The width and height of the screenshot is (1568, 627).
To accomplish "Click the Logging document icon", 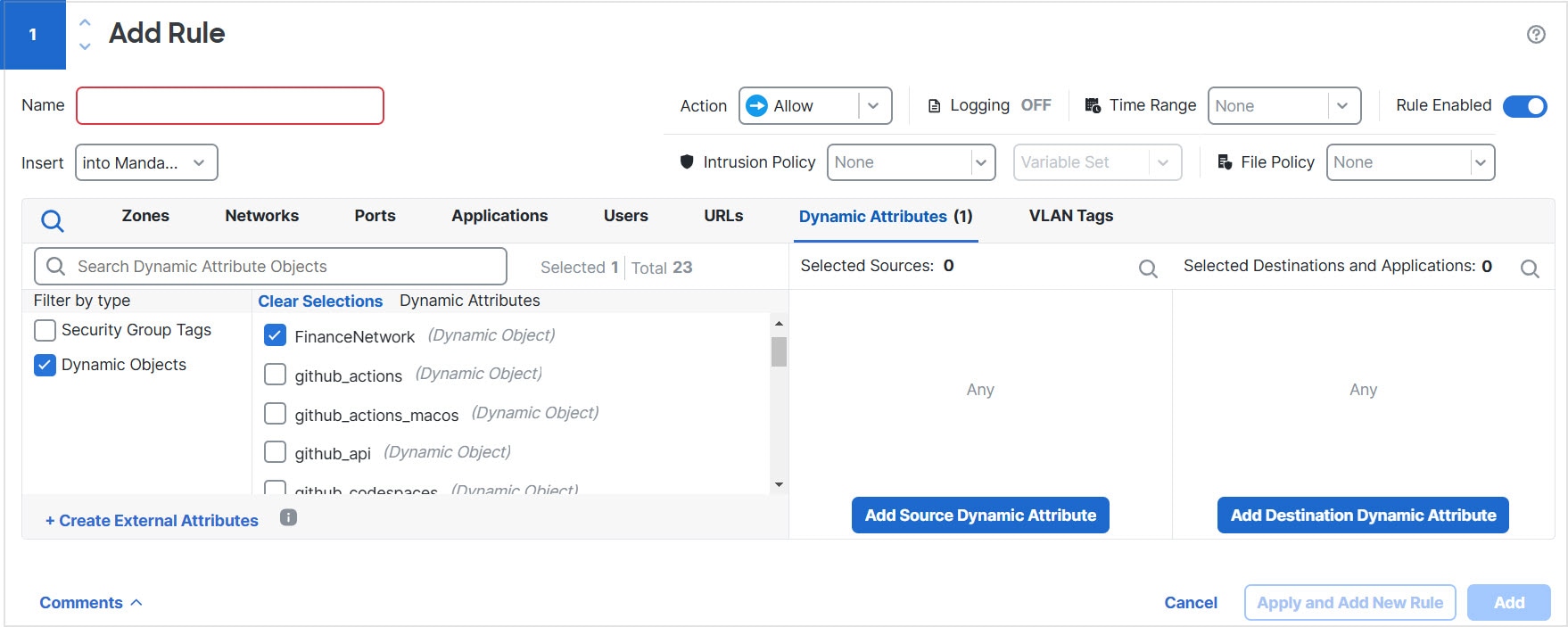I will tap(934, 106).
